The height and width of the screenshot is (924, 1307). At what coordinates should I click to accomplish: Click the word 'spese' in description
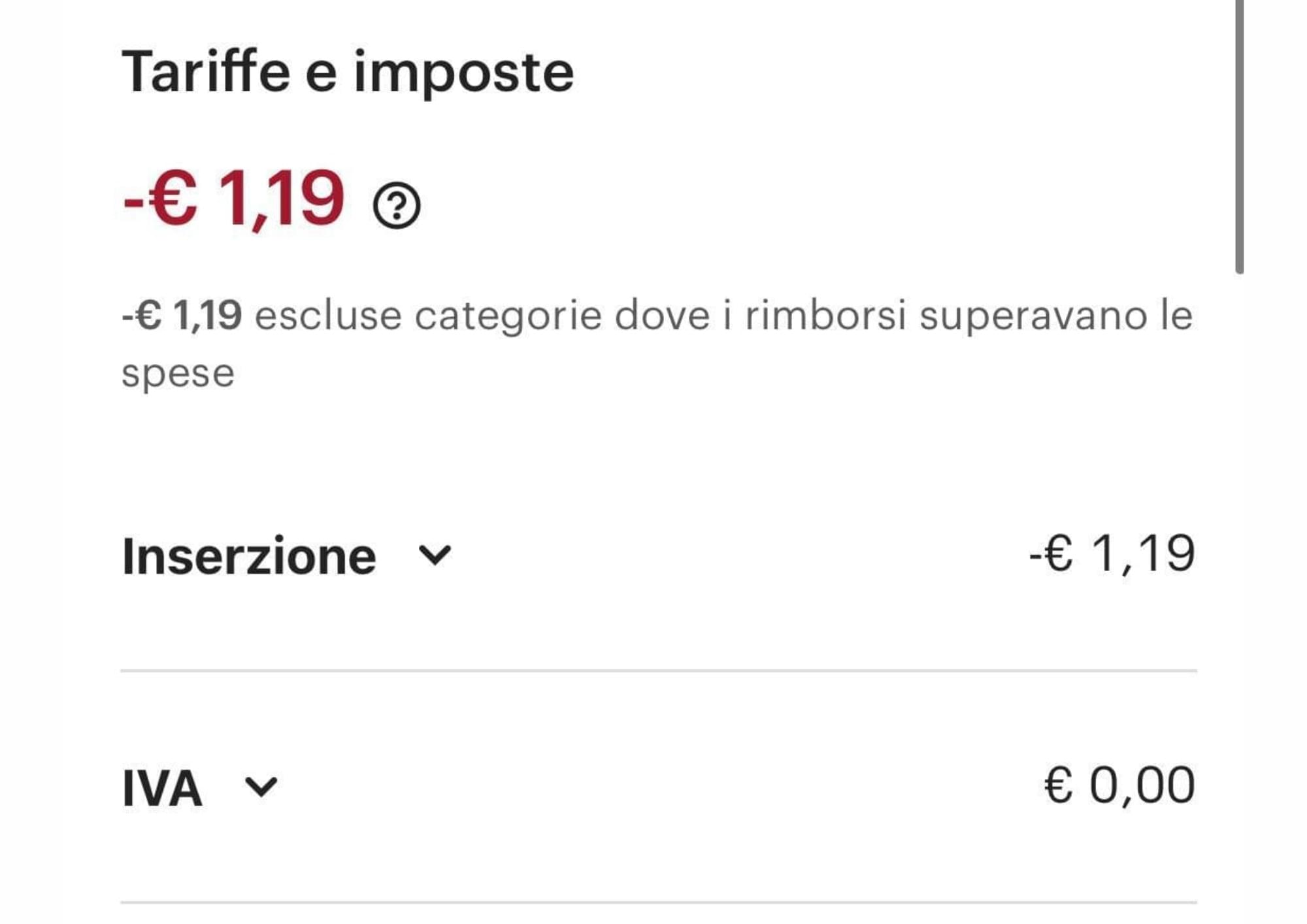click(178, 374)
